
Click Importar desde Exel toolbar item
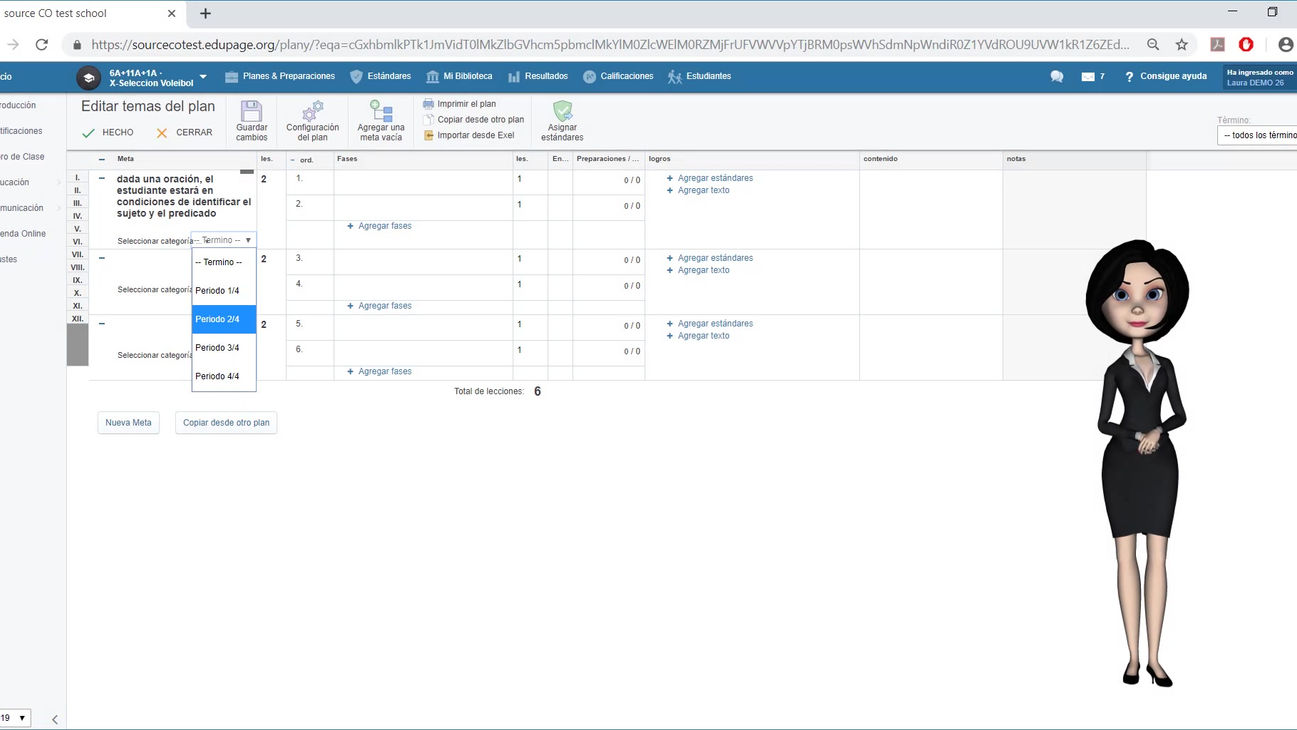click(468, 135)
